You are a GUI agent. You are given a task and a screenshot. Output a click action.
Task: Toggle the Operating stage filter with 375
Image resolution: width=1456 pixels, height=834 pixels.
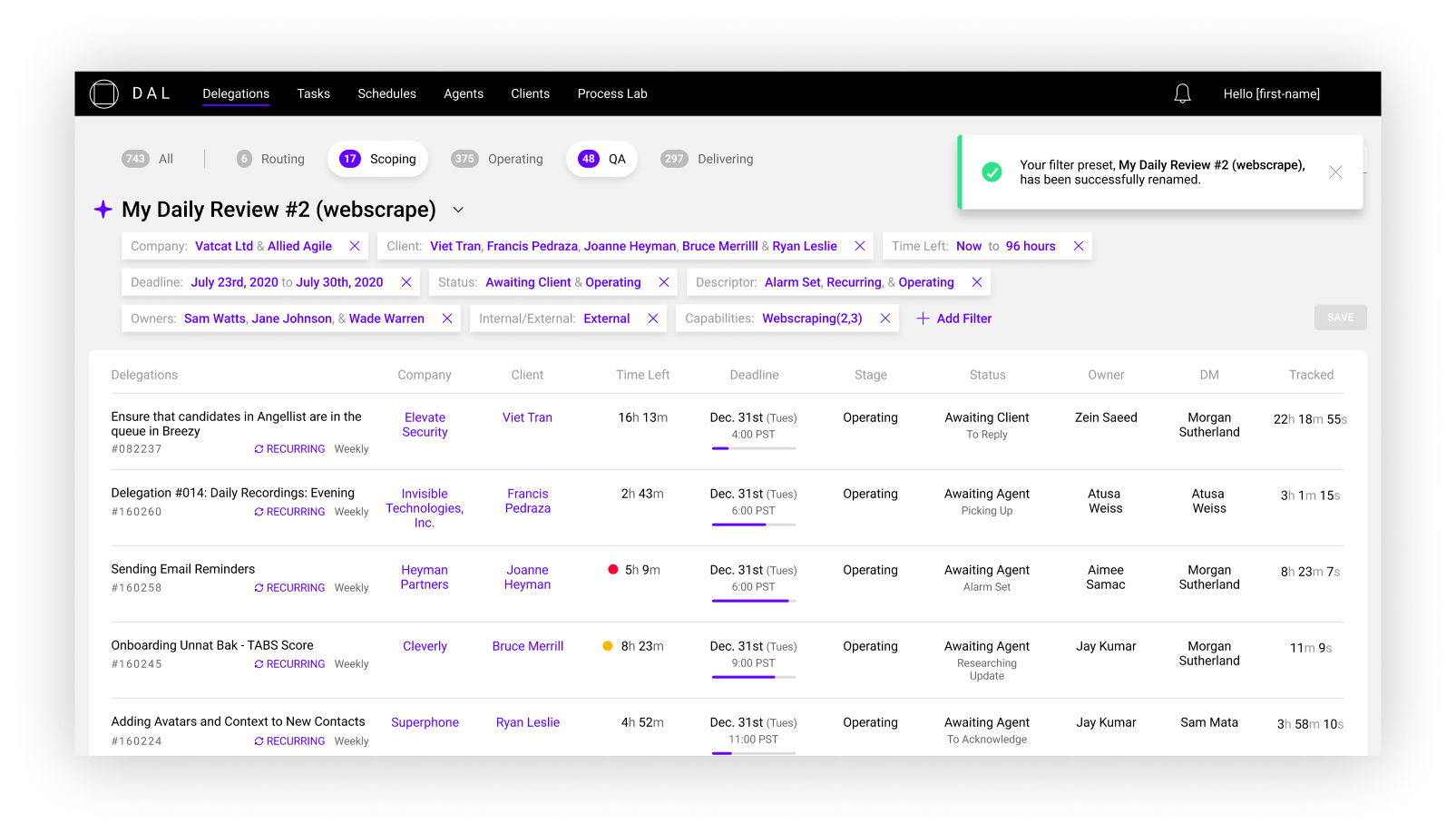497,159
